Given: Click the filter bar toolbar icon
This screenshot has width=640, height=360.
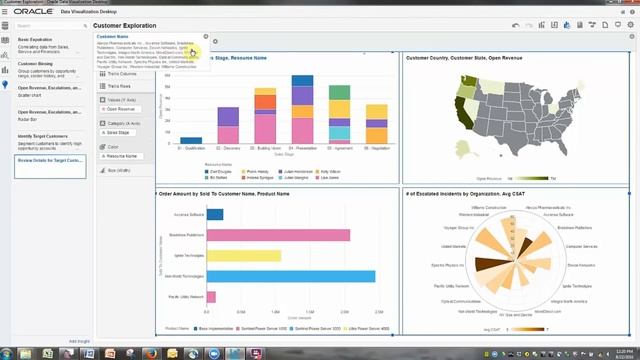Looking at the screenshot, I should [x=580, y=25].
